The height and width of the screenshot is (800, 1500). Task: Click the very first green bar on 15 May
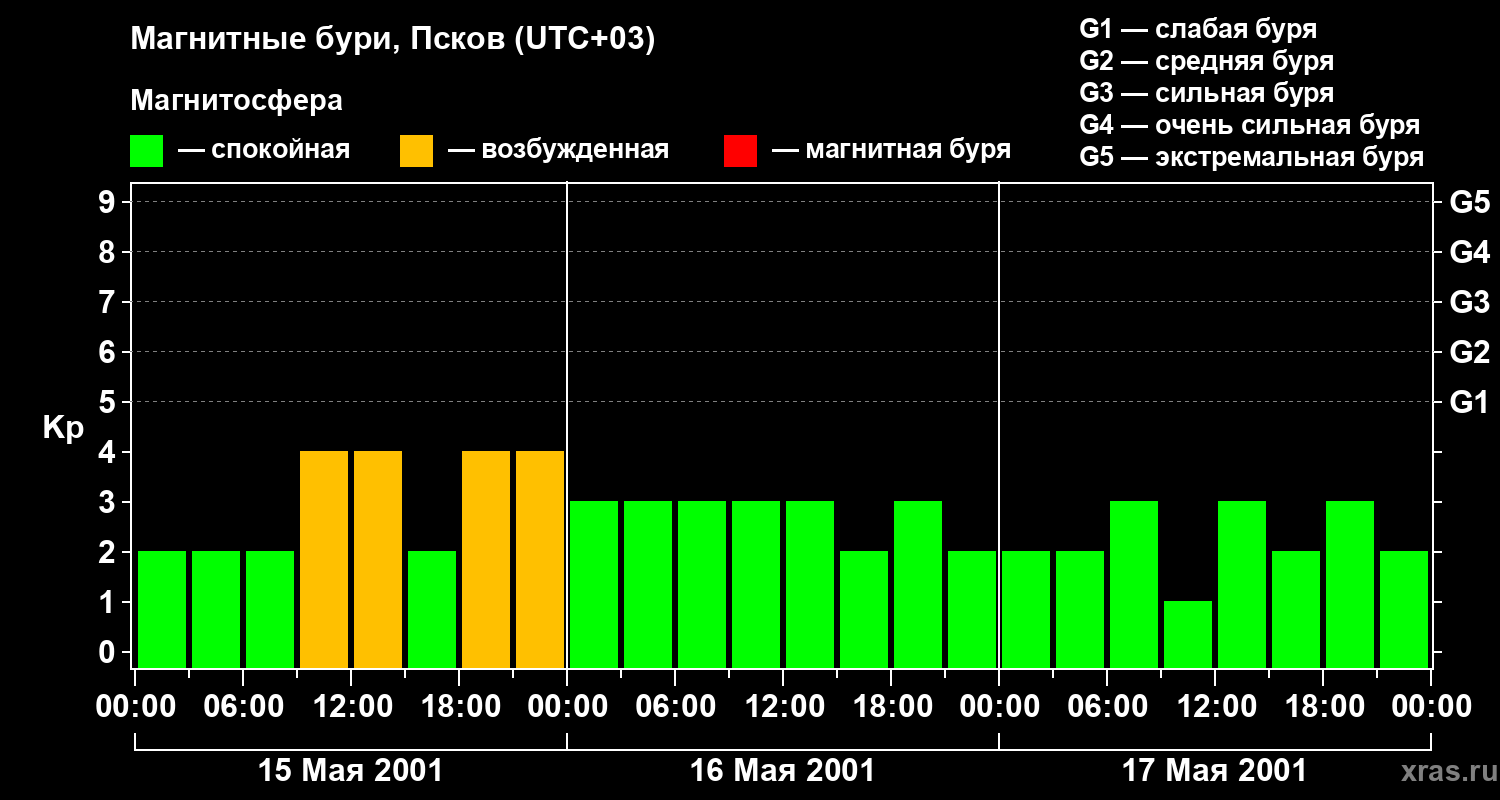pyautogui.click(x=162, y=609)
